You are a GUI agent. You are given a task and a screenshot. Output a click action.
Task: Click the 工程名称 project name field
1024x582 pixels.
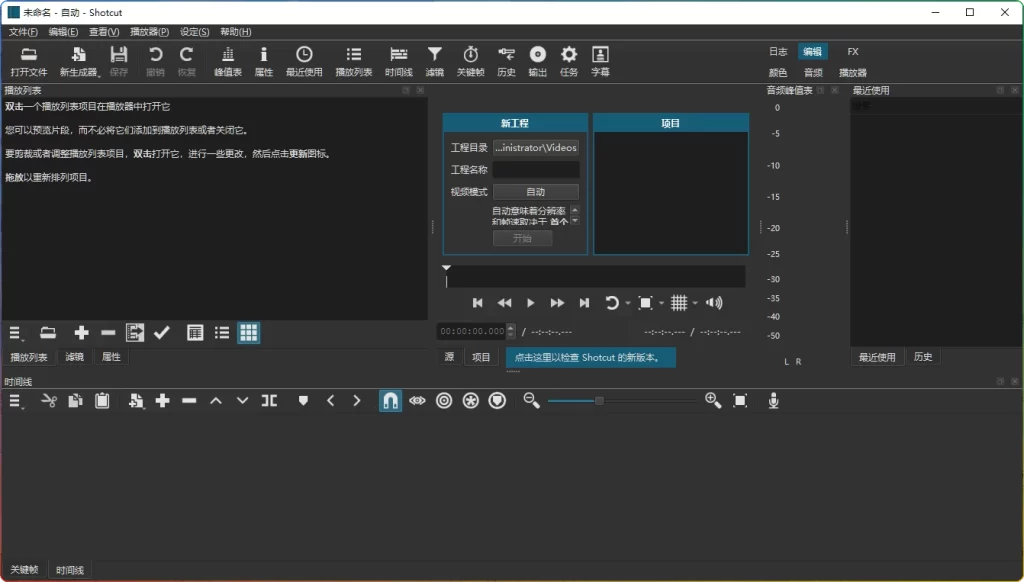[536, 169]
